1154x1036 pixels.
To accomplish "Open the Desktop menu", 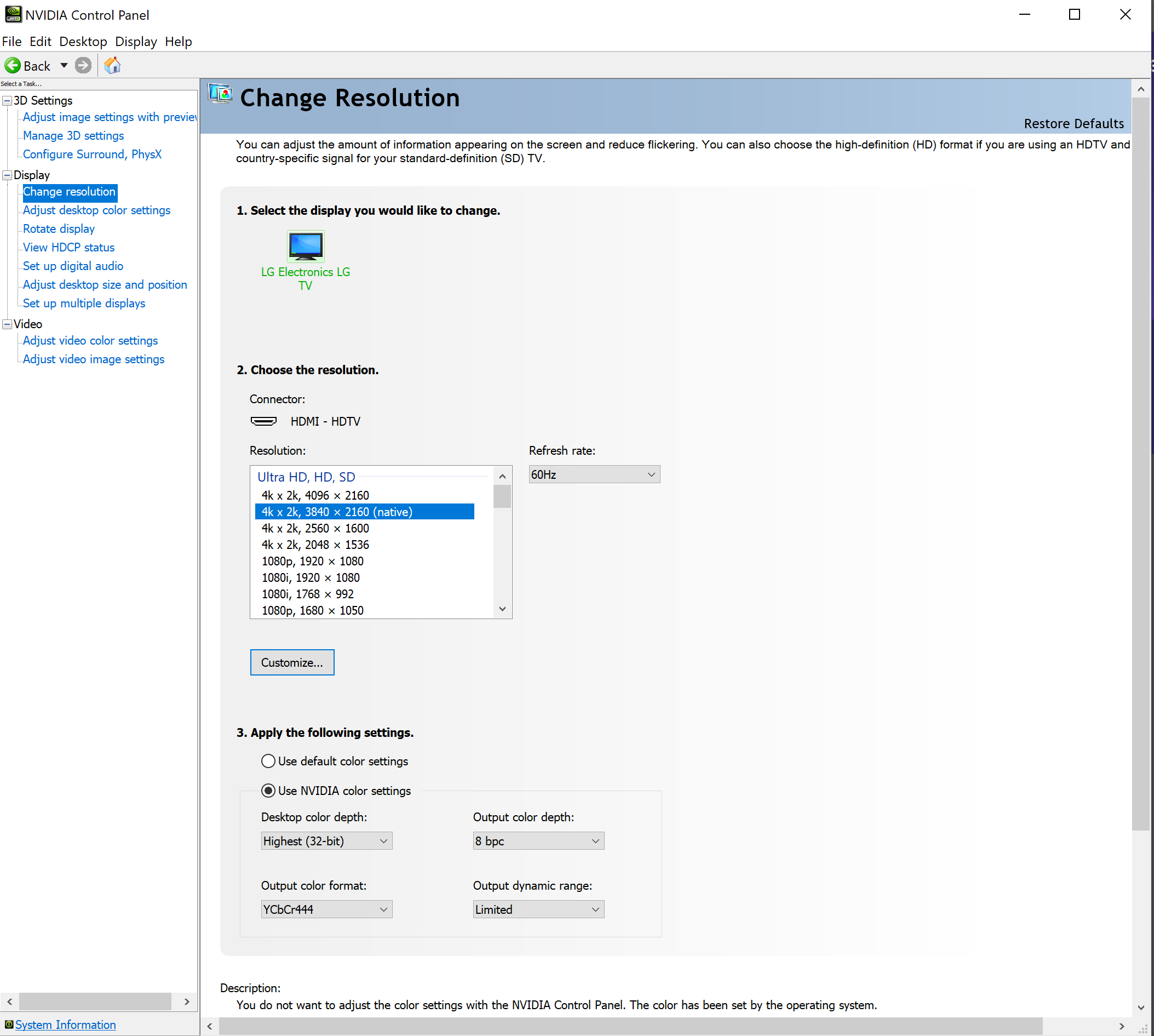I will 83,42.
